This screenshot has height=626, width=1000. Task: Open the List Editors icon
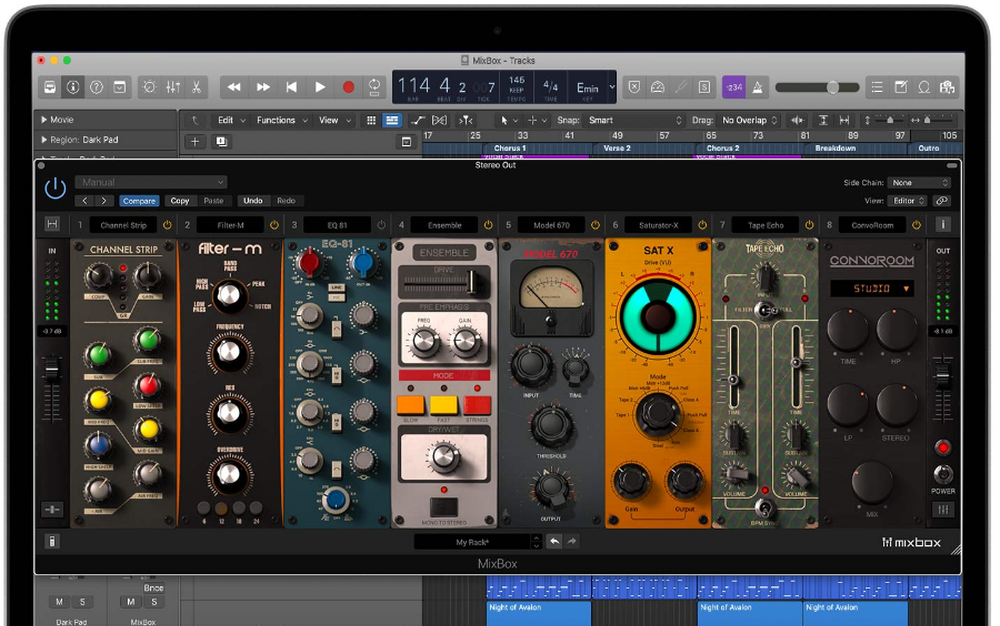coord(878,87)
